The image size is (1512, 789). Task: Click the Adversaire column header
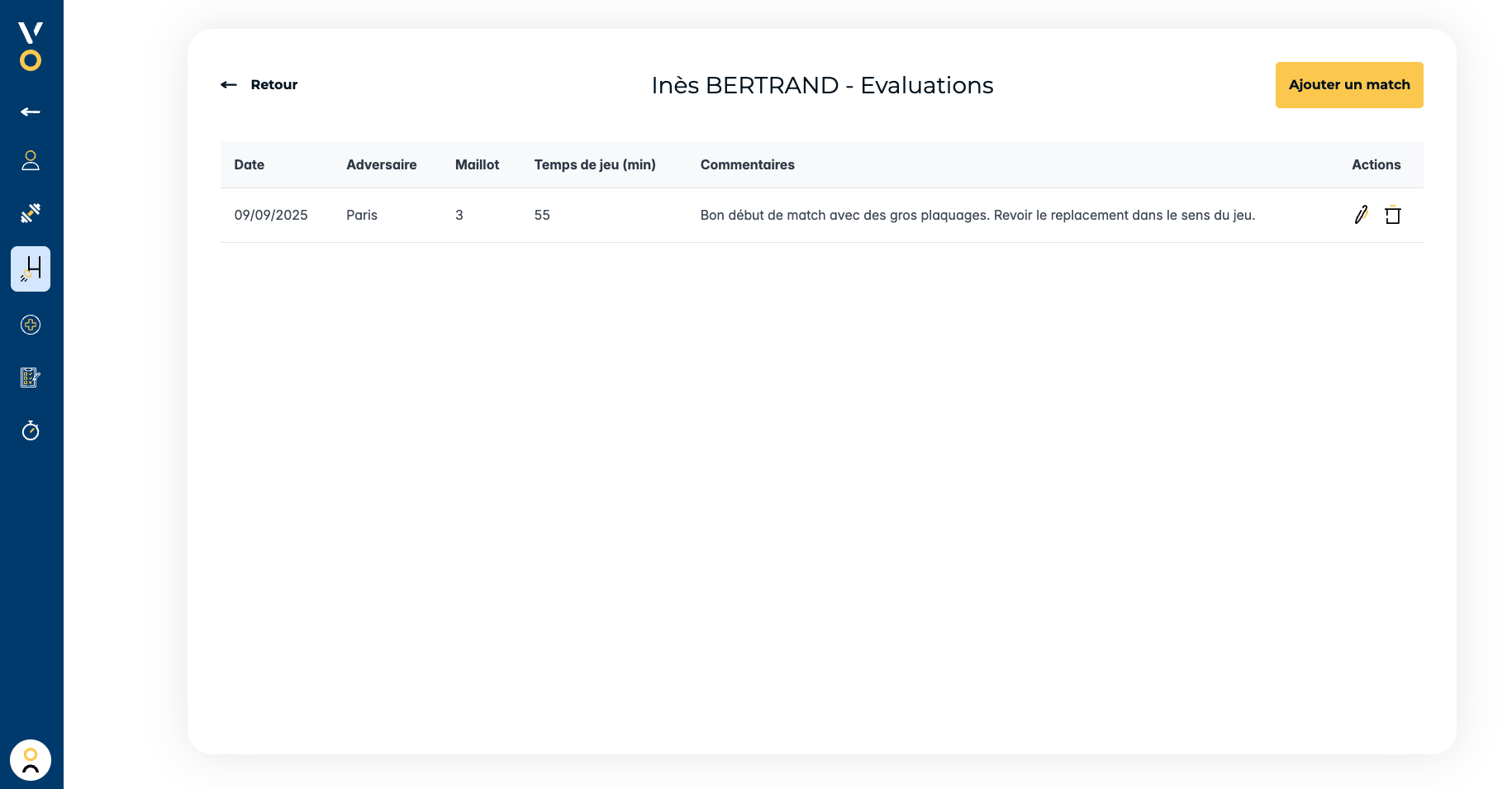tap(381, 164)
